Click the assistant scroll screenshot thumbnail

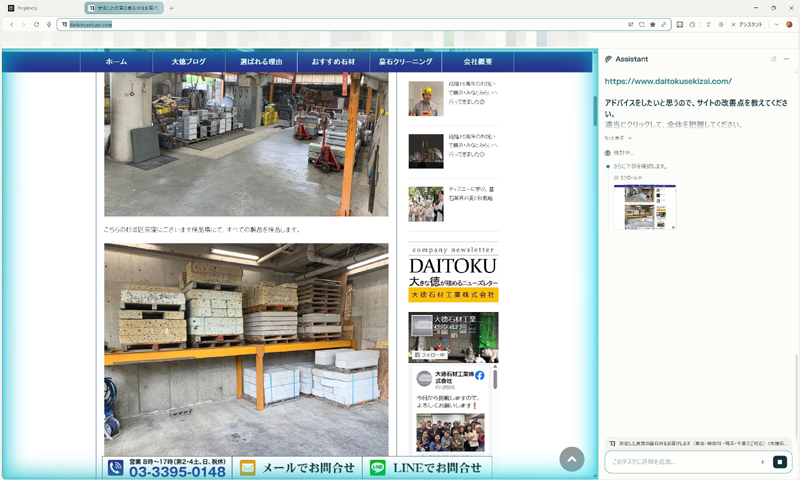click(645, 207)
